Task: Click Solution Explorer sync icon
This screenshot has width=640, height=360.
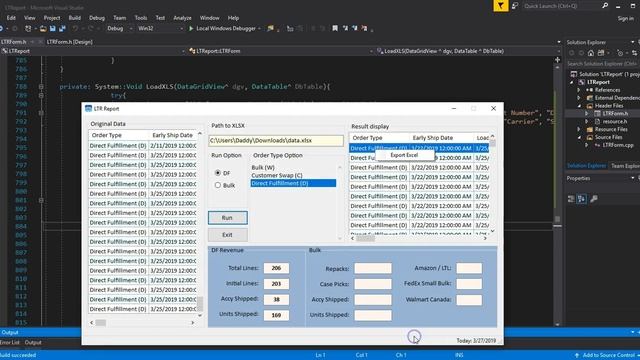Action: 634,53
